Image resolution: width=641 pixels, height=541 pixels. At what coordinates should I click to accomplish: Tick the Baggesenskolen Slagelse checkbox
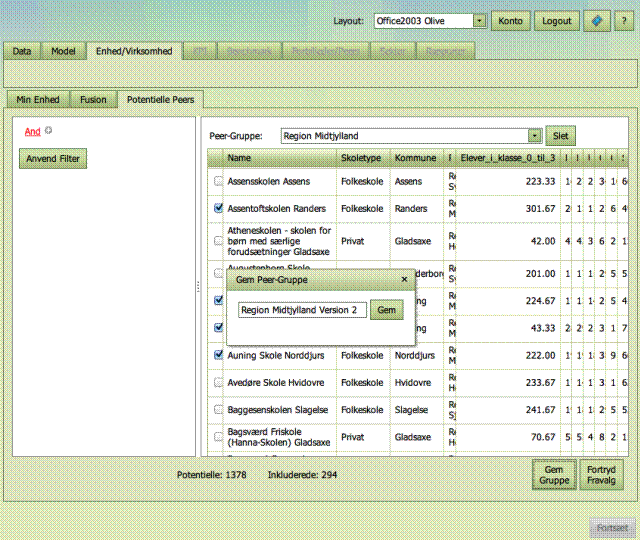[x=218, y=409]
